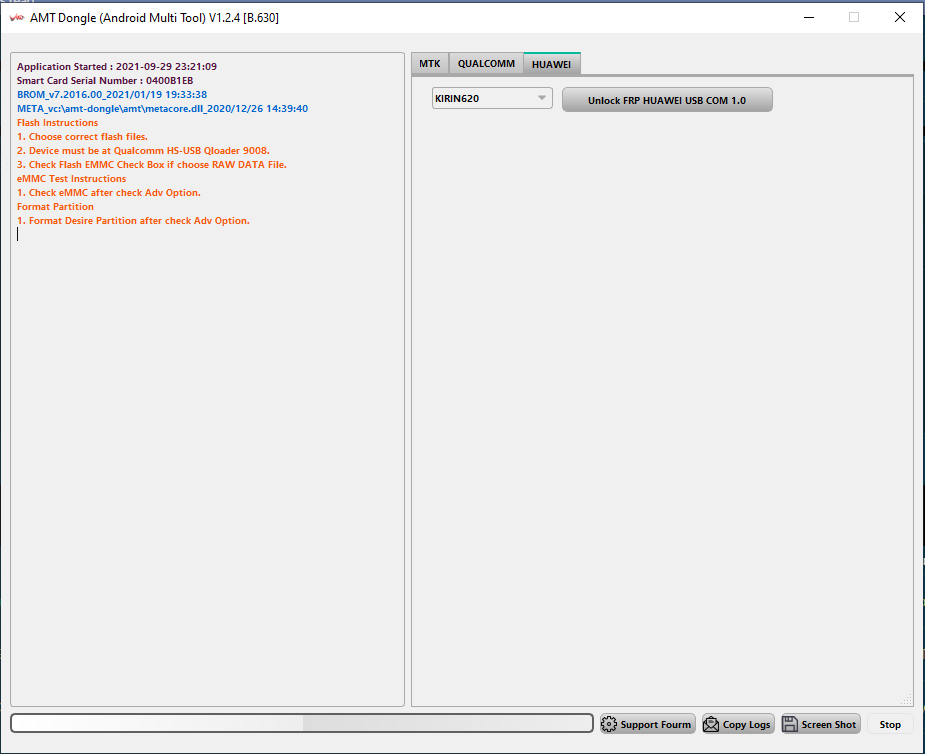Image resolution: width=925 pixels, height=754 pixels.
Task: Click the resize grip in the panel corner
Action: (907, 700)
